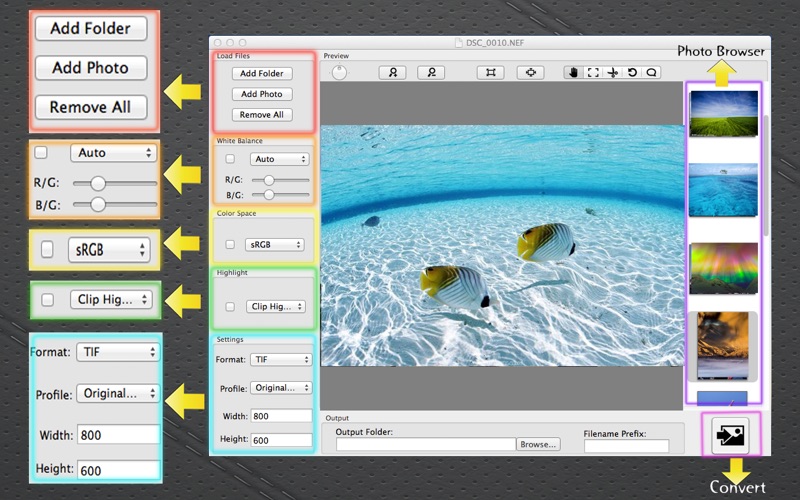Enable the Highlight checkbox in the app window
800x500 pixels.
230,307
